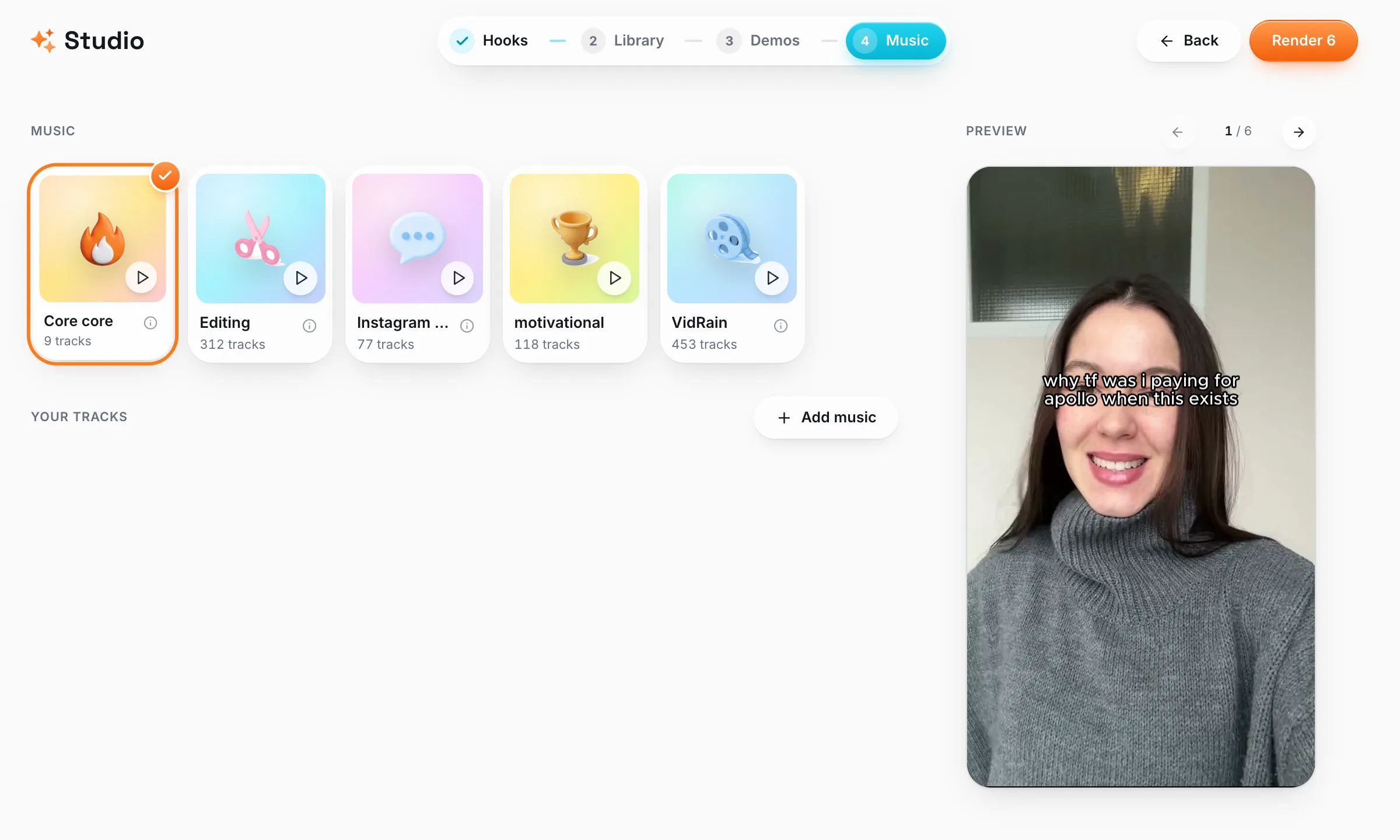This screenshot has width=1400, height=840.
Task: Click the '118 tracks' label
Action: point(547,344)
